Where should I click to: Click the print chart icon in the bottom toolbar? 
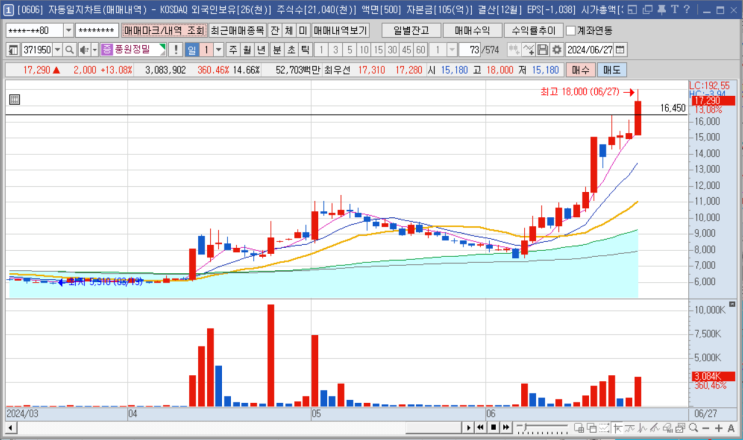pos(680,428)
